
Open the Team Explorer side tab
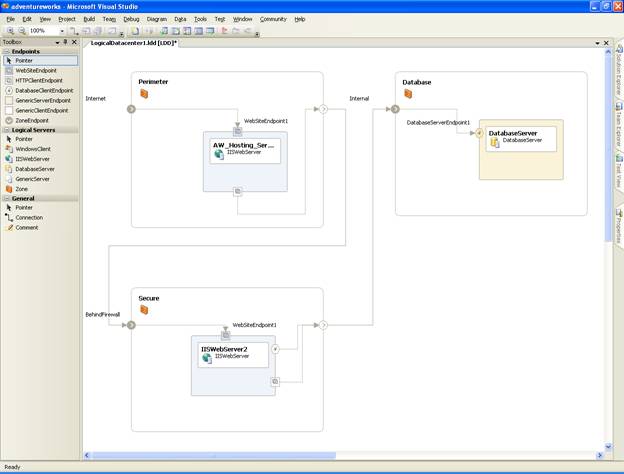click(x=619, y=125)
